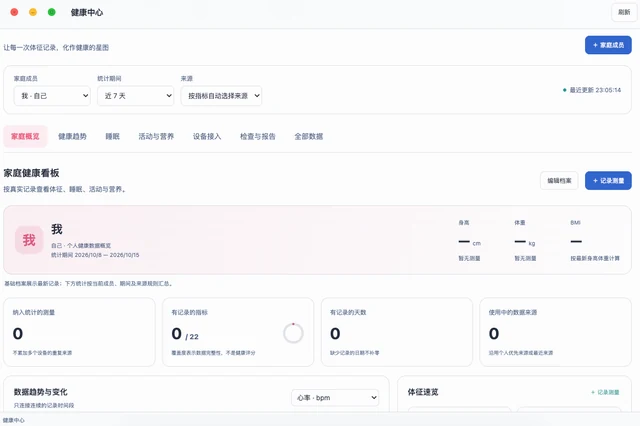The height and width of the screenshot is (426, 640).
Task: Switch to the 设备接入 tab
Action: tap(207, 136)
